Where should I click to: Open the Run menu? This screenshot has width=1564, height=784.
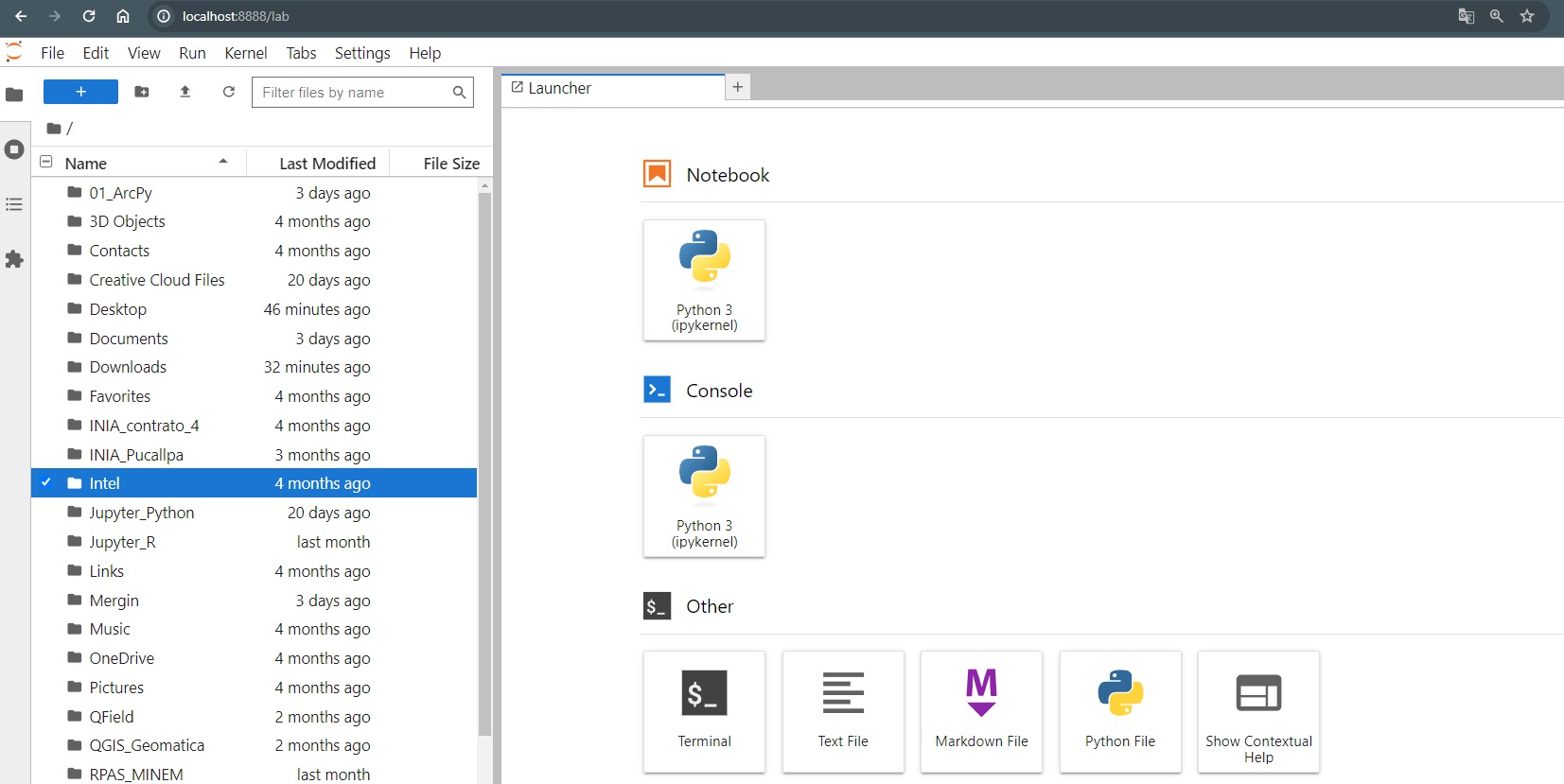[x=192, y=53]
